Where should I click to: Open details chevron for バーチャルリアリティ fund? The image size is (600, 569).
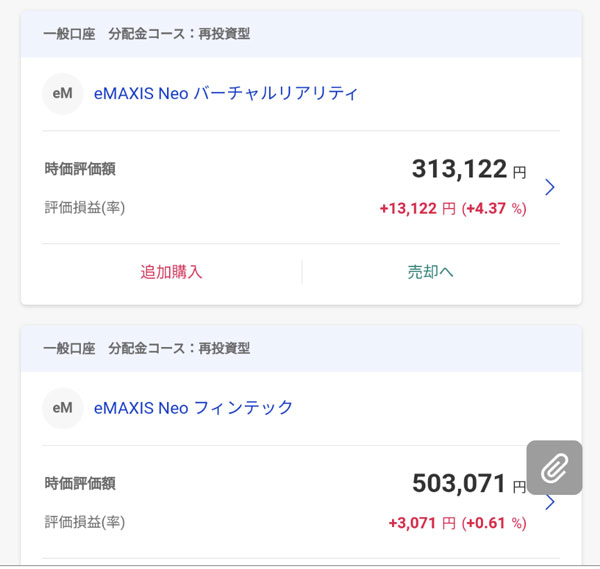(549, 187)
